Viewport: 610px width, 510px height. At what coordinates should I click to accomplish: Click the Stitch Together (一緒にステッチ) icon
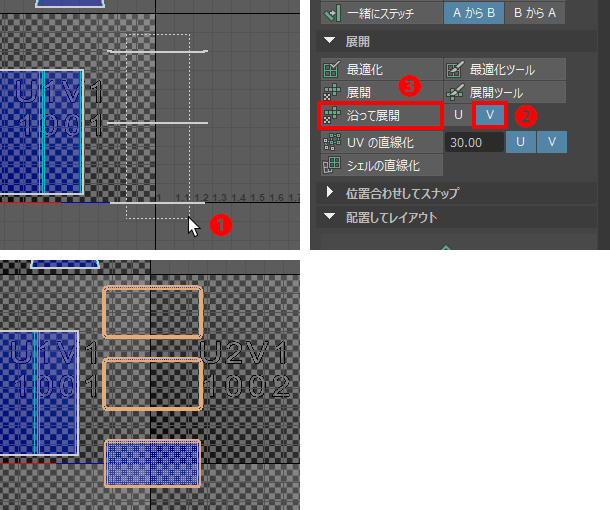331,14
